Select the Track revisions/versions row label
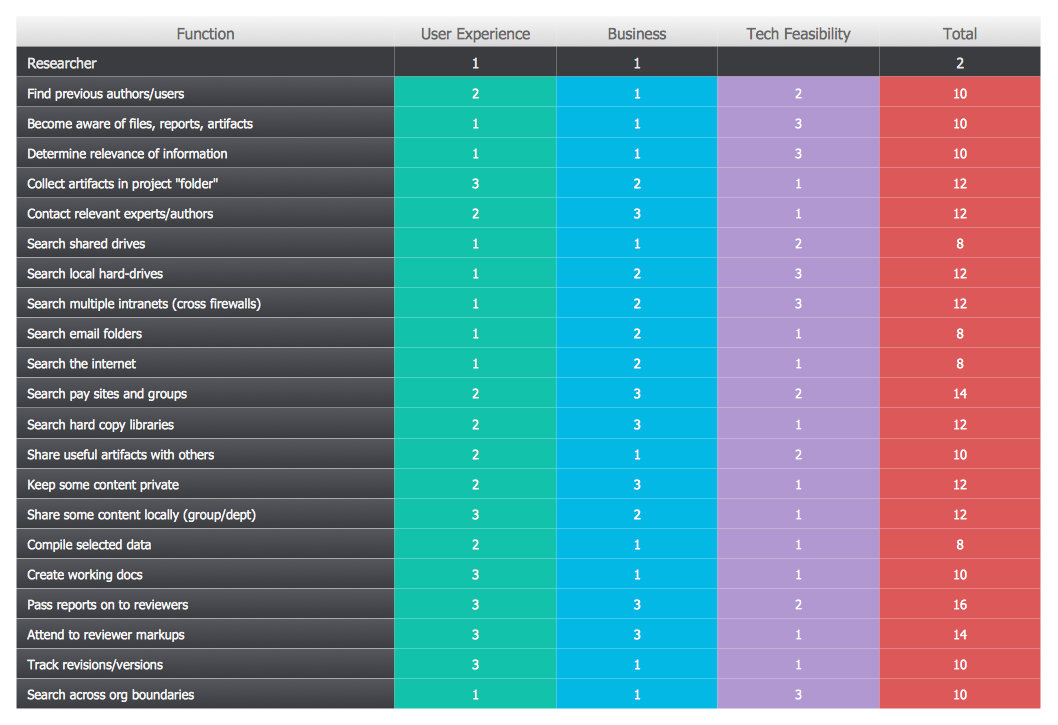The width and height of the screenshot is (1058, 725). coord(95,665)
